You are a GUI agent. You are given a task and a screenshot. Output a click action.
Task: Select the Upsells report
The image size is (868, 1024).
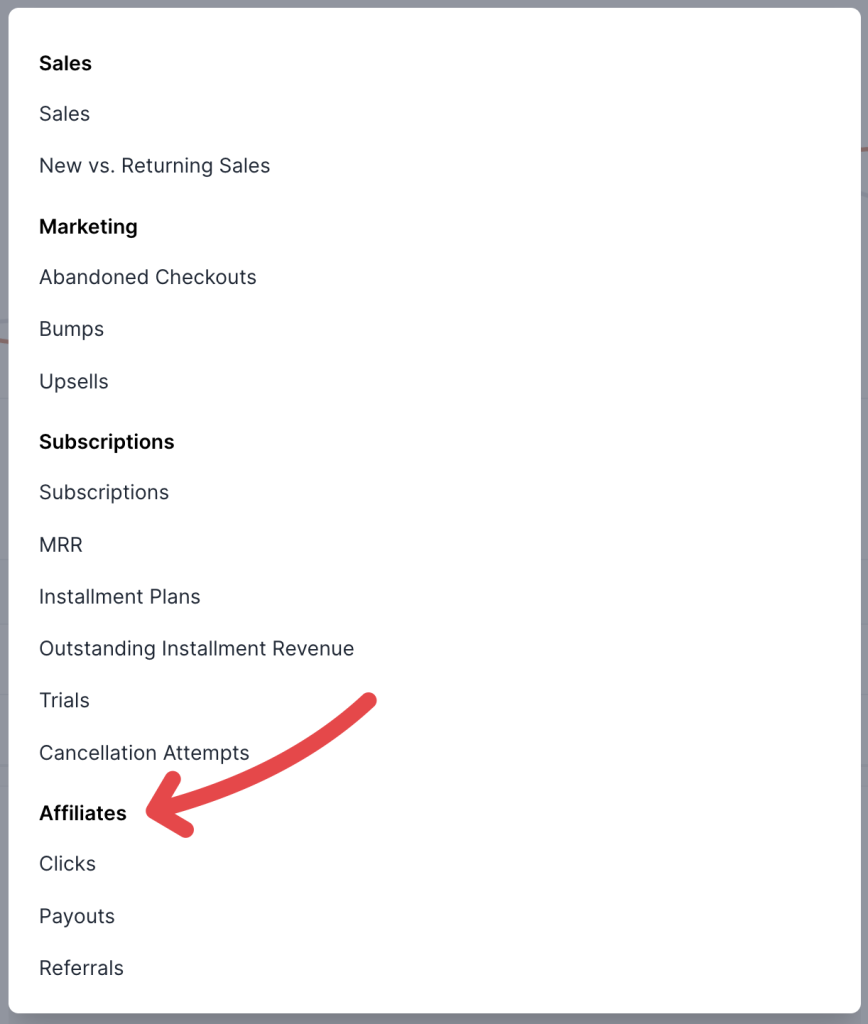pyautogui.click(x=73, y=382)
